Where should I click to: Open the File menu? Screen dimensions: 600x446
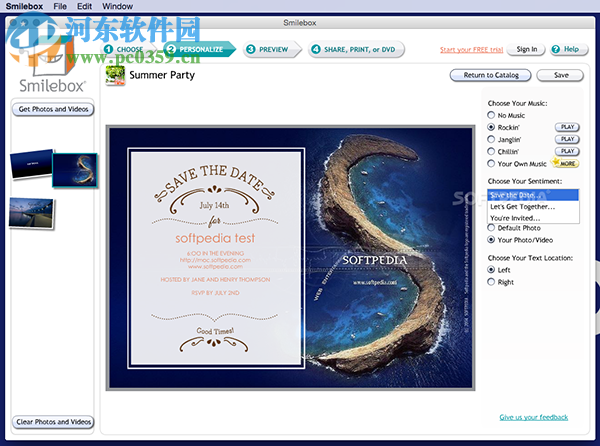(60, 6)
